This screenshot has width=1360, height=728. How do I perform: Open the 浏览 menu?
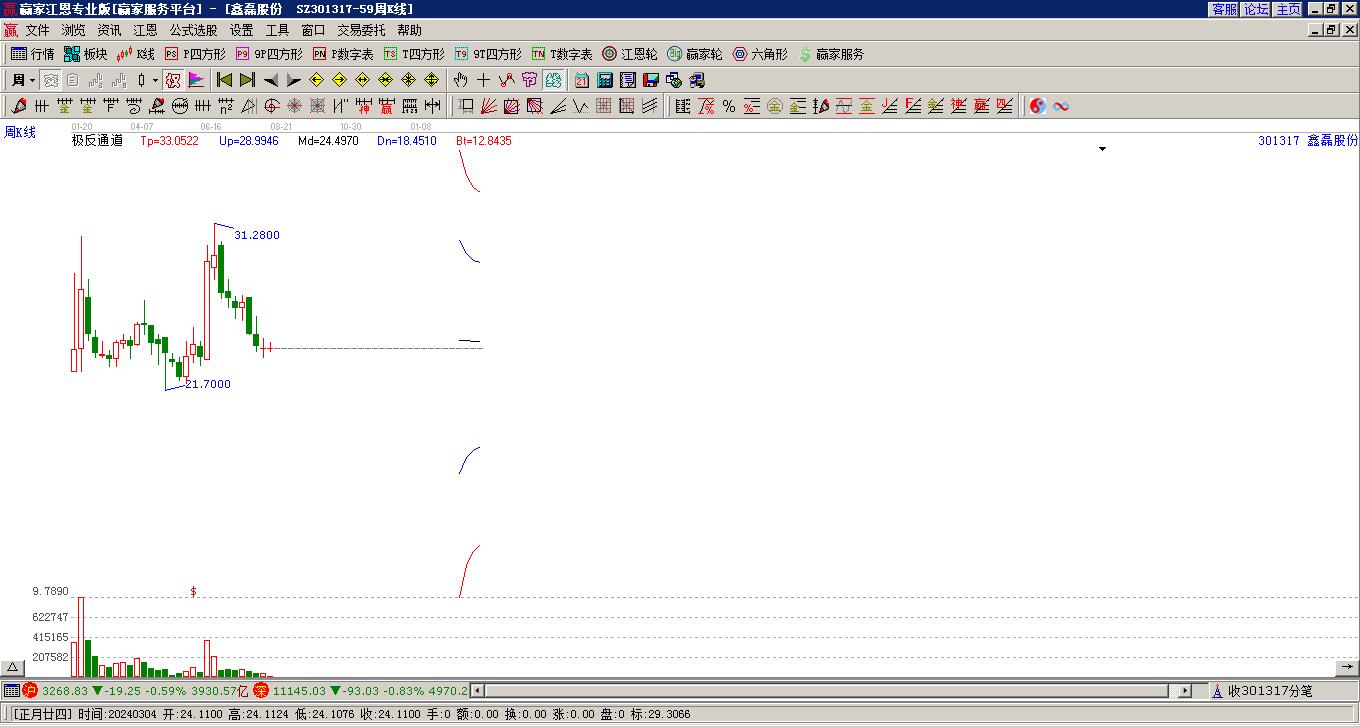pos(73,30)
